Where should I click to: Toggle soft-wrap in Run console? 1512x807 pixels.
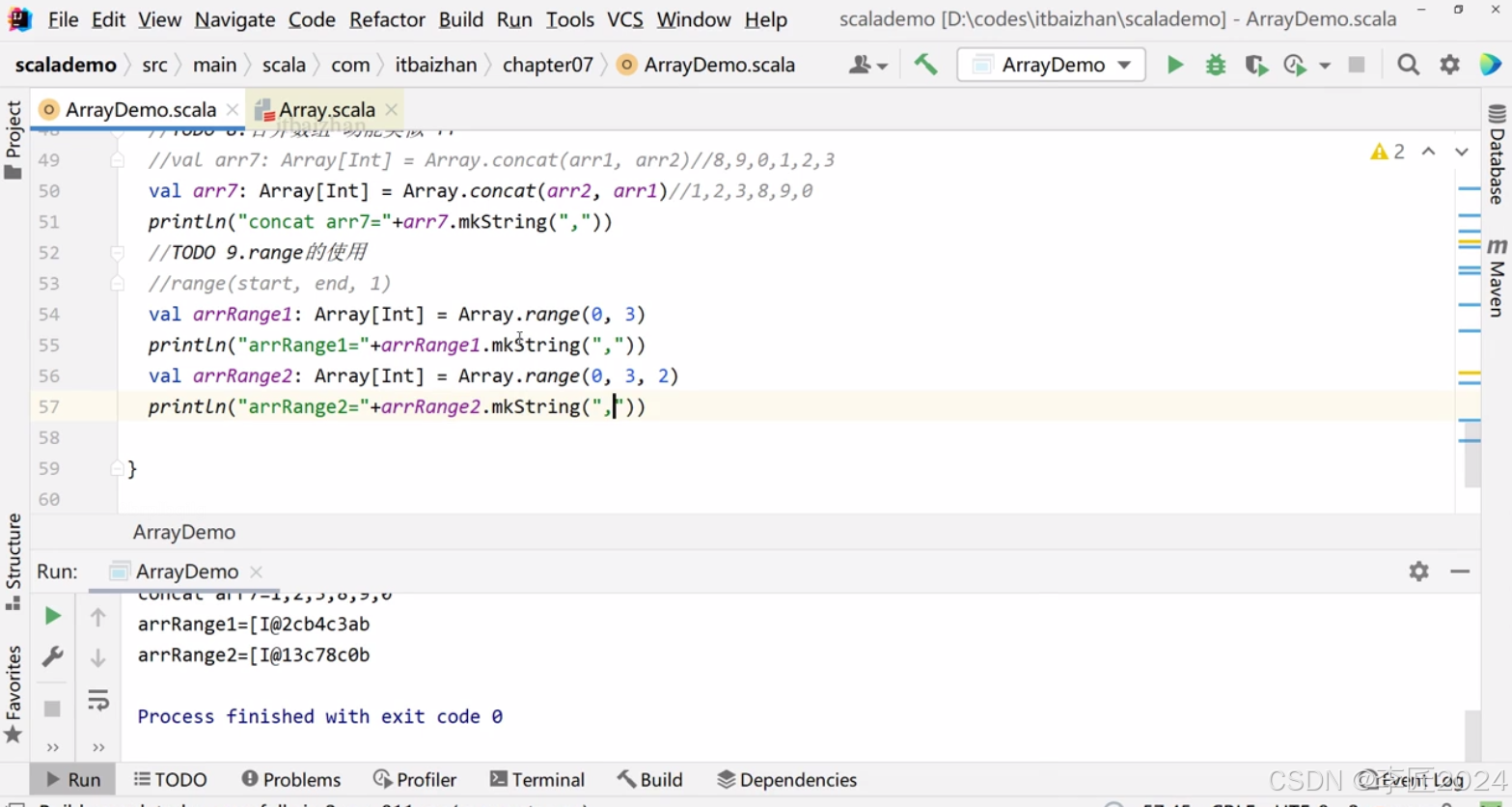[97, 700]
